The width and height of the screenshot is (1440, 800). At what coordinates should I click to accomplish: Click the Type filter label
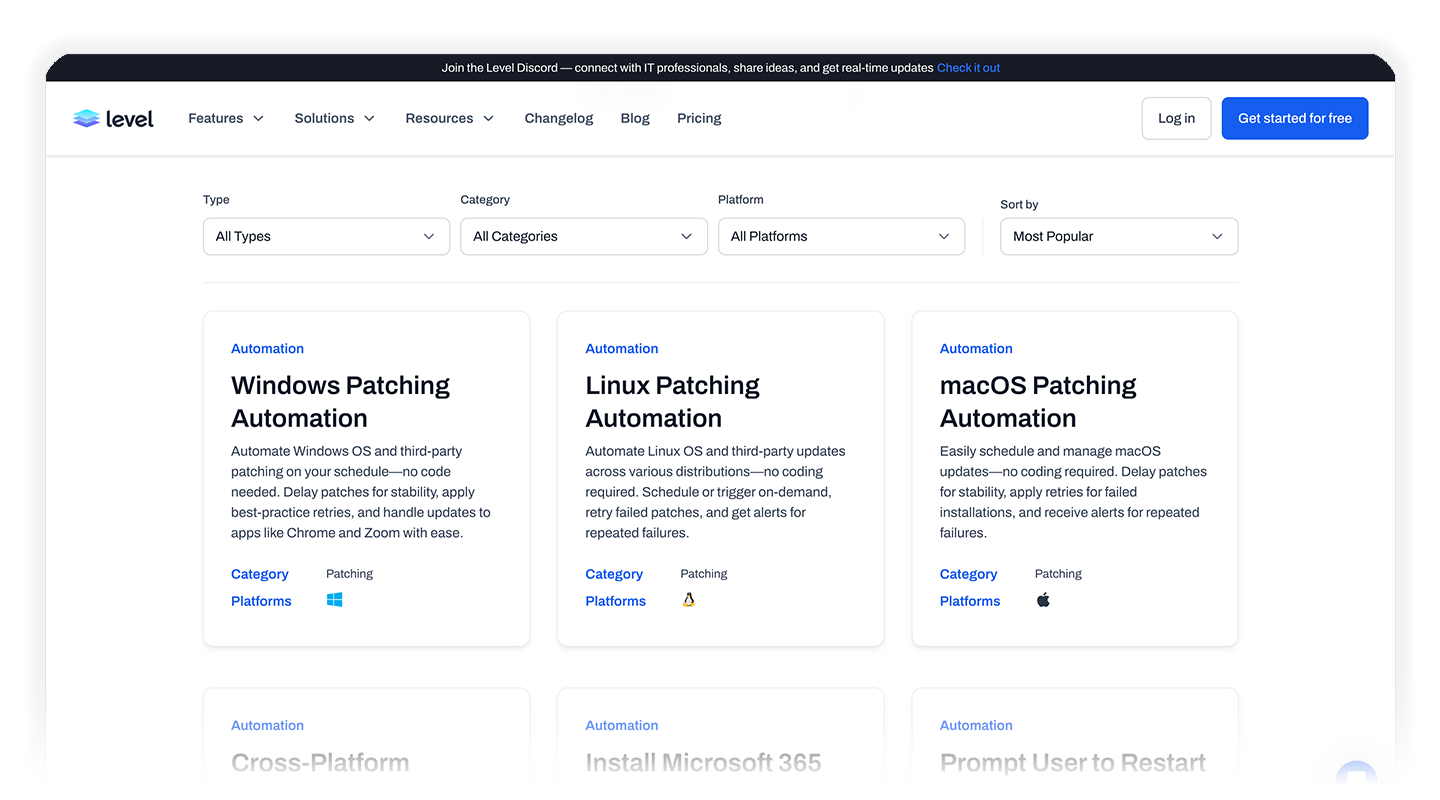pyautogui.click(x=216, y=199)
